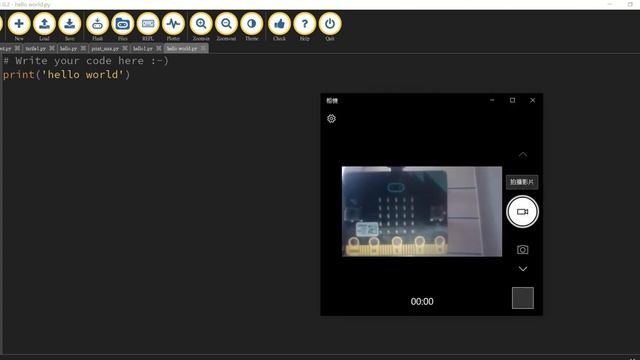The height and width of the screenshot is (360, 640).
Task: Open the last capture thumbnail in Camera
Action: tap(523, 298)
